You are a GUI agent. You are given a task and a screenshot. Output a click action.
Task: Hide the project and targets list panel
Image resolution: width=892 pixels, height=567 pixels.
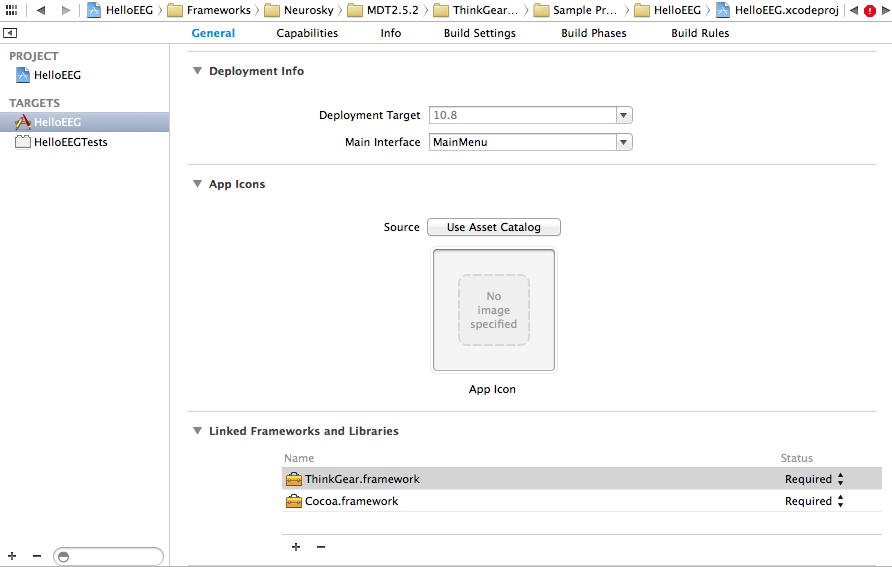[10, 33]
